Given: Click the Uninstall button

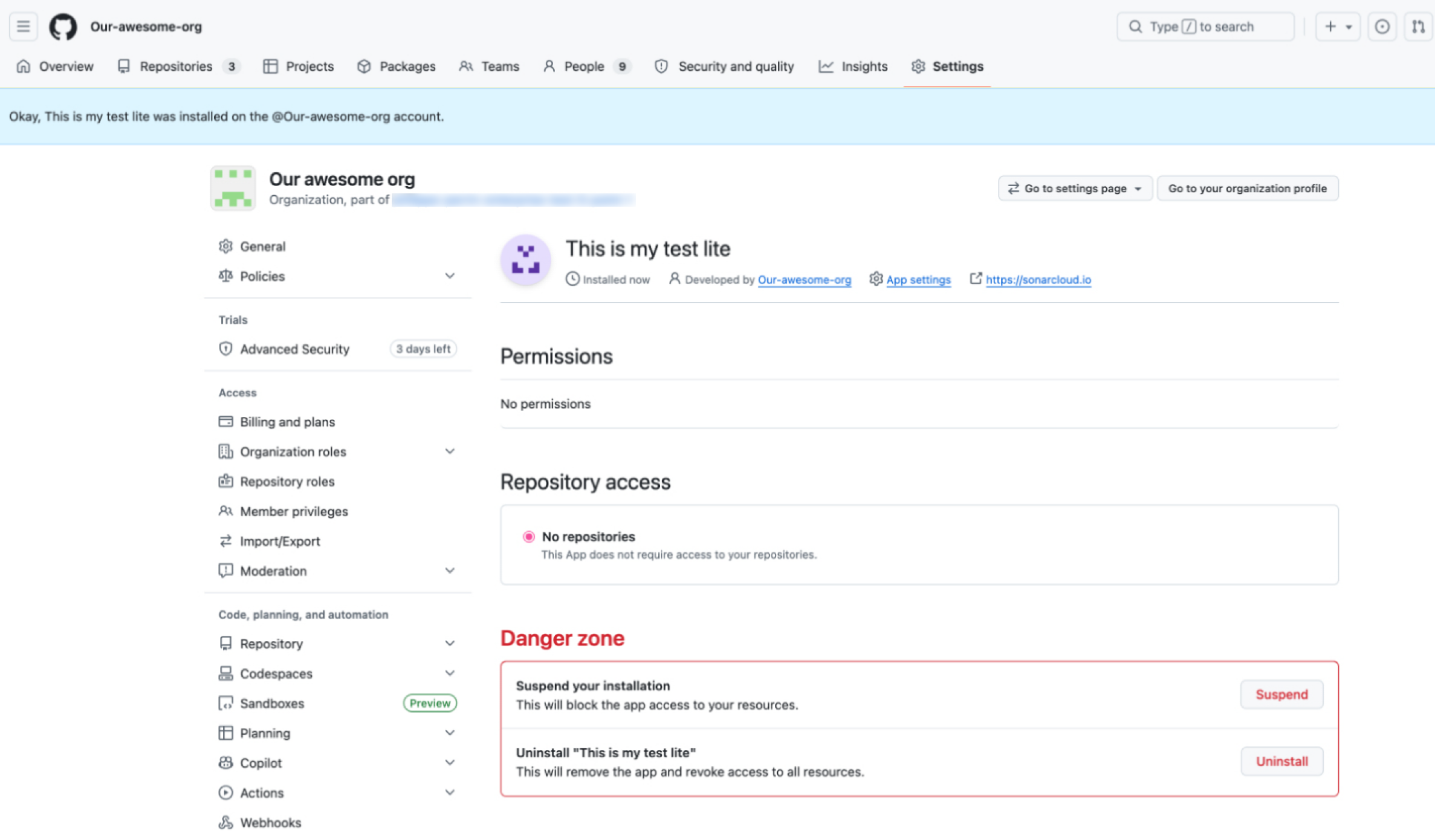Looking at the screenshot, I should (1281, 761).
